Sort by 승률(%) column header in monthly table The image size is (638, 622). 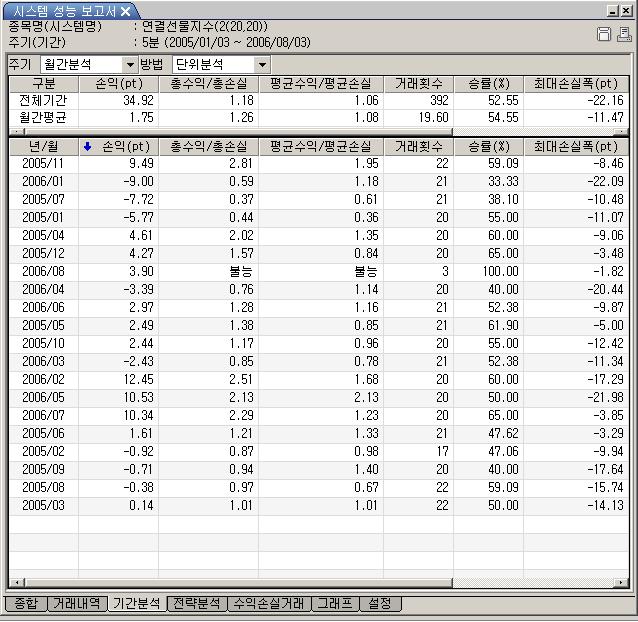(x=488, y=146)
